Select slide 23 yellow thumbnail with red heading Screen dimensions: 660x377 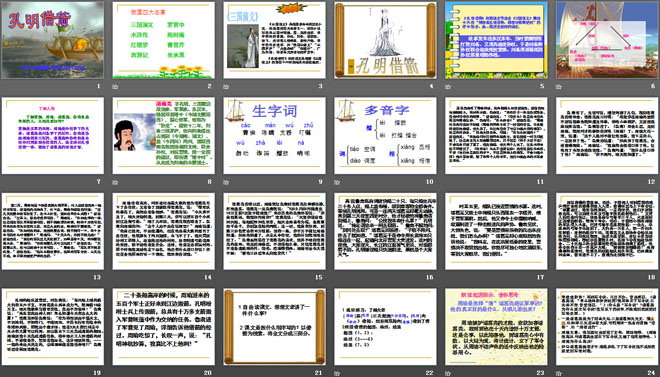[x=496, y=327]
